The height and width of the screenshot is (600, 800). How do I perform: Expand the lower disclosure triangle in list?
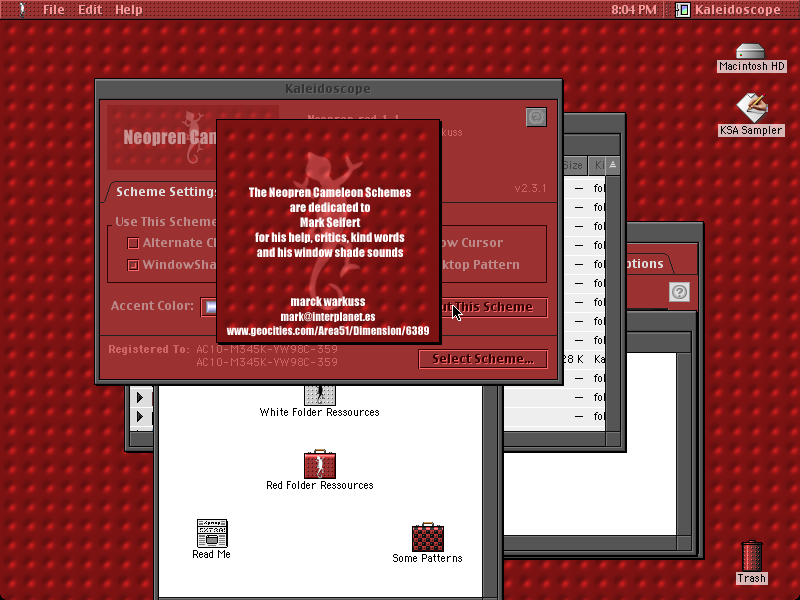140,417
